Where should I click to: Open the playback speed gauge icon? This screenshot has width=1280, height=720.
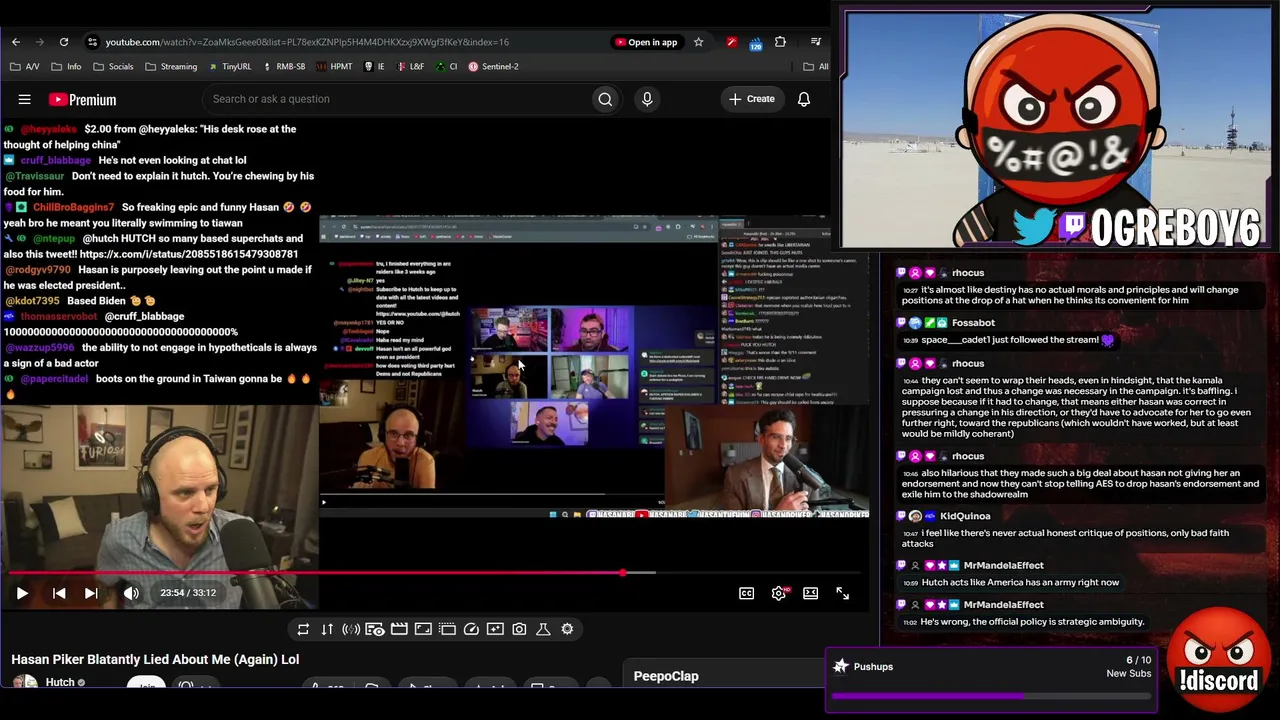pos(471,629)
